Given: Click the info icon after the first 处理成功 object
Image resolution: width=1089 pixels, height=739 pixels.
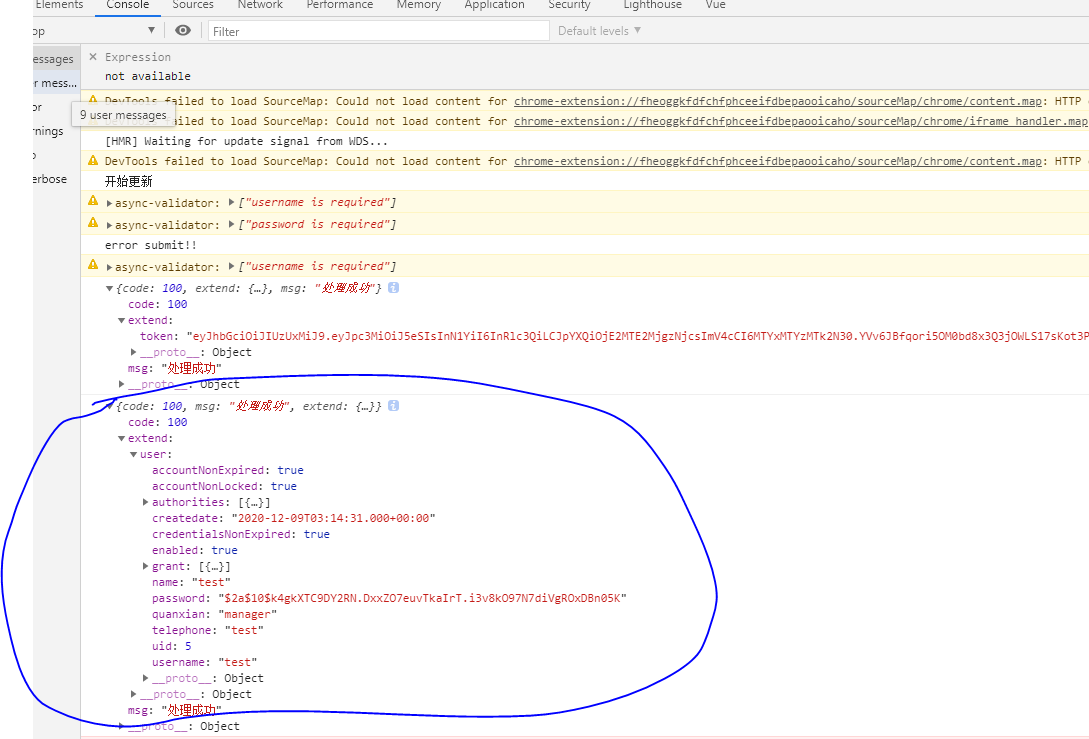Looking at the screenshot, I should (x=393, y=288).
